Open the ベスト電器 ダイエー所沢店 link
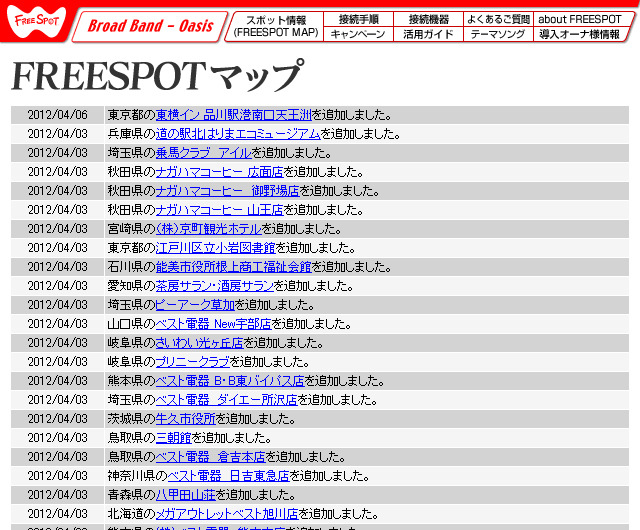The width and height of the screenshot is (640, 530). pyautogui.click(x=227, y=400)
